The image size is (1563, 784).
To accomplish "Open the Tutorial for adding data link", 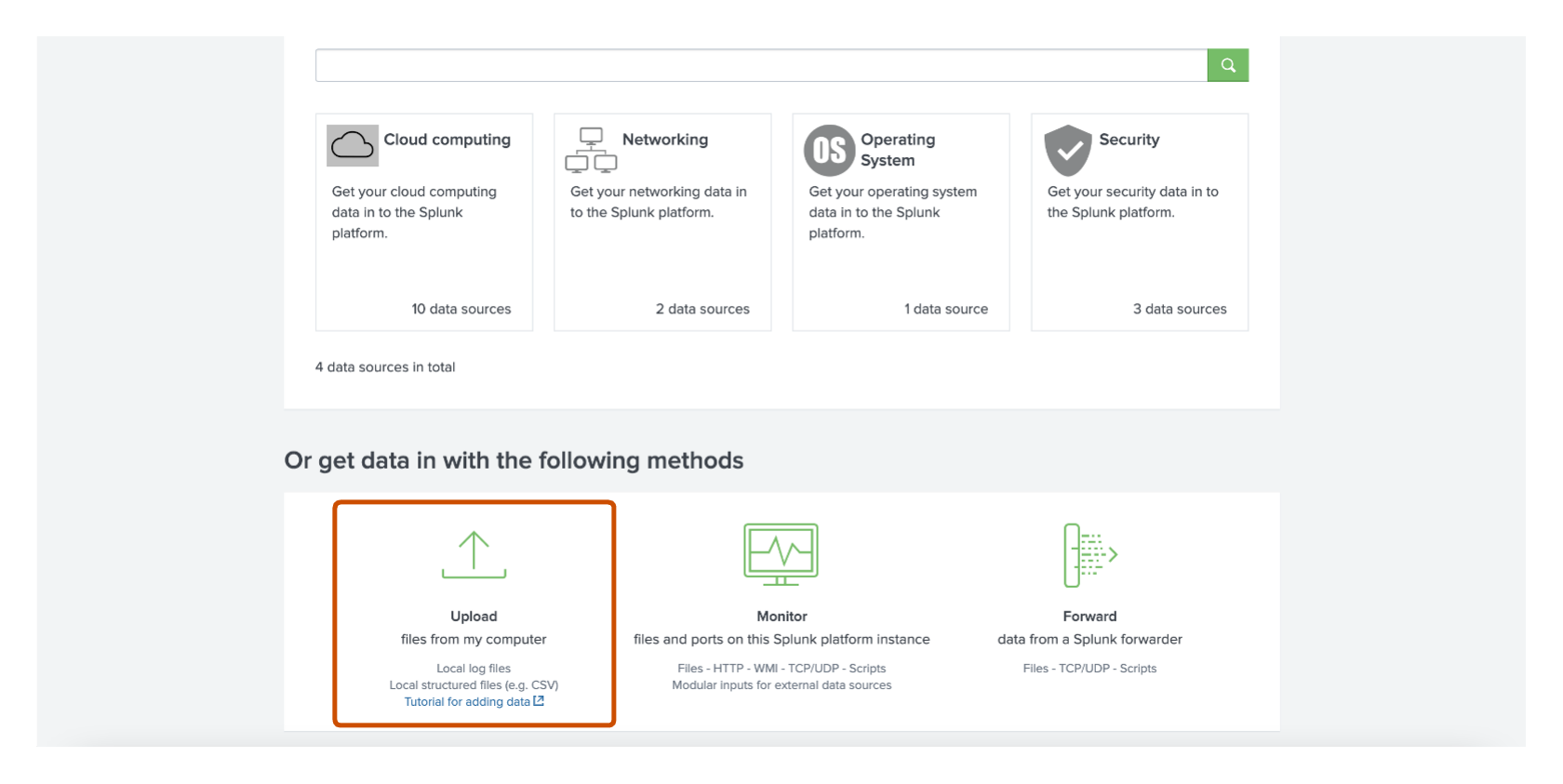I will 467,702.
